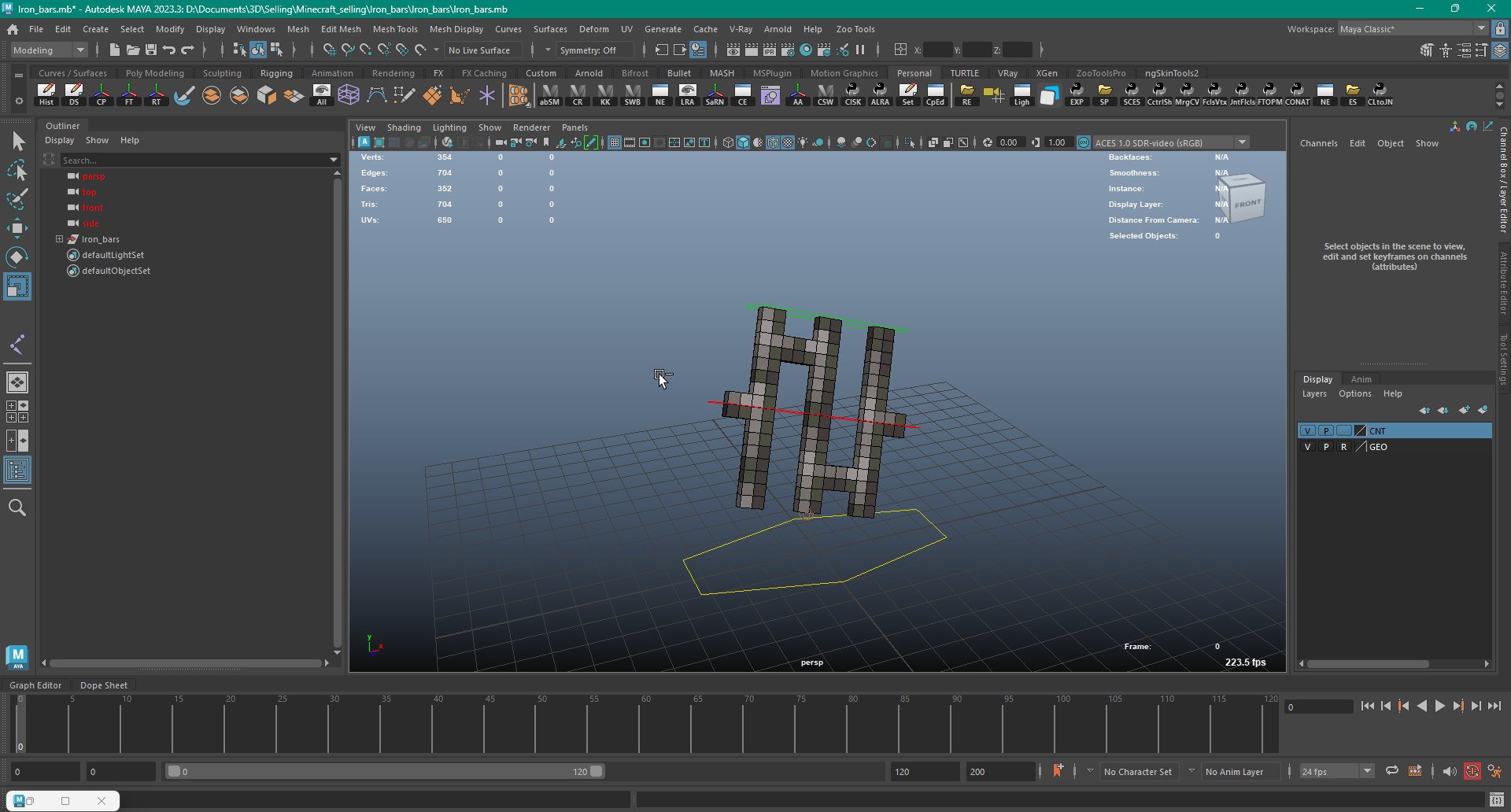Image resolution: width=1511 pixels, height=812 pixels.
Task: Open the search tool in toolbox
Action: pyautogui.click(x=17, y=507)
